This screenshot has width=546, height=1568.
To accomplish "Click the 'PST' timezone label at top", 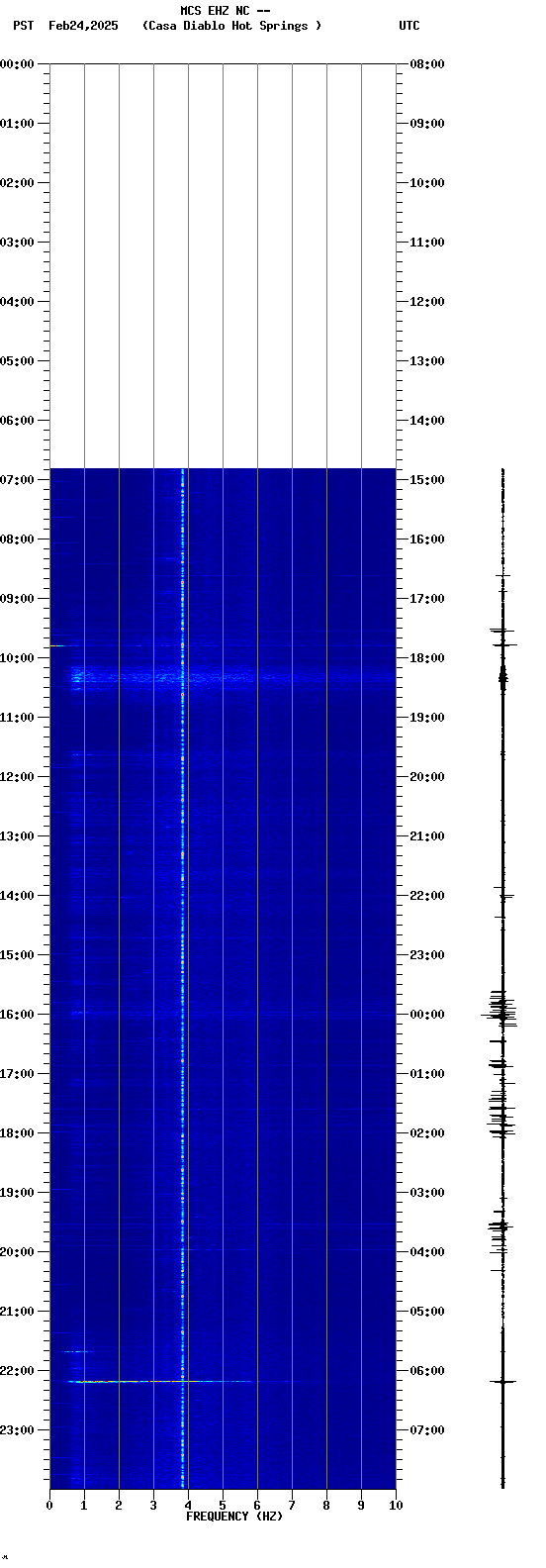I will 24,26.
